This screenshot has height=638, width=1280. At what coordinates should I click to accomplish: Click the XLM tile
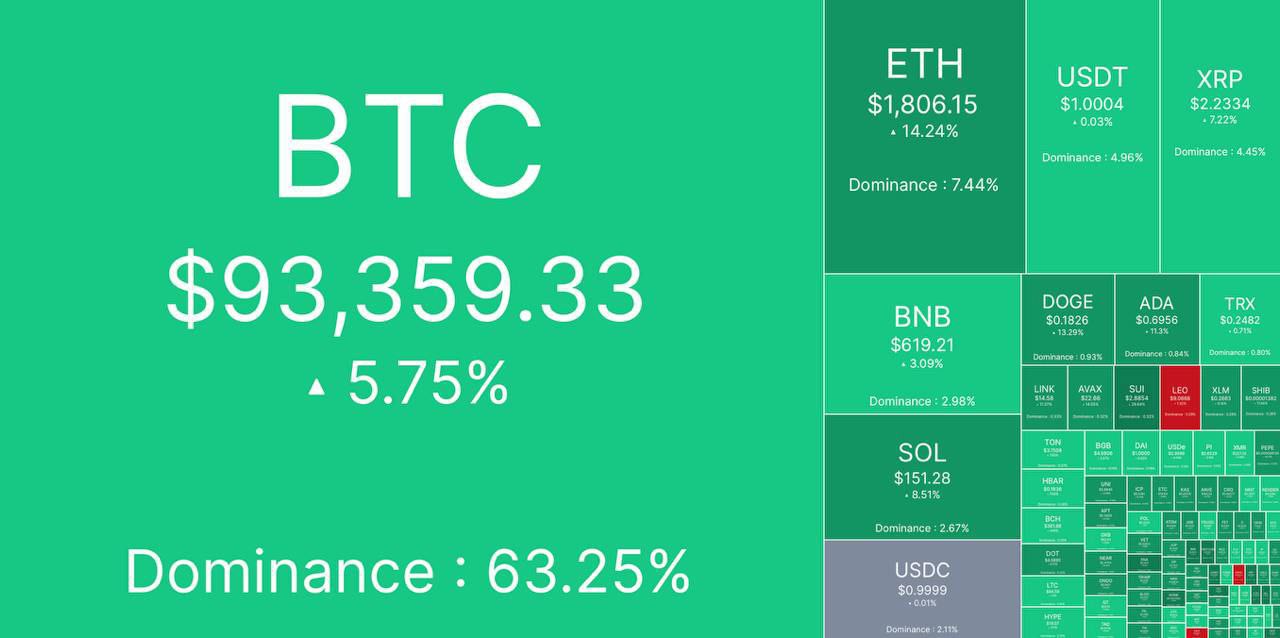tap(1221, 398)
